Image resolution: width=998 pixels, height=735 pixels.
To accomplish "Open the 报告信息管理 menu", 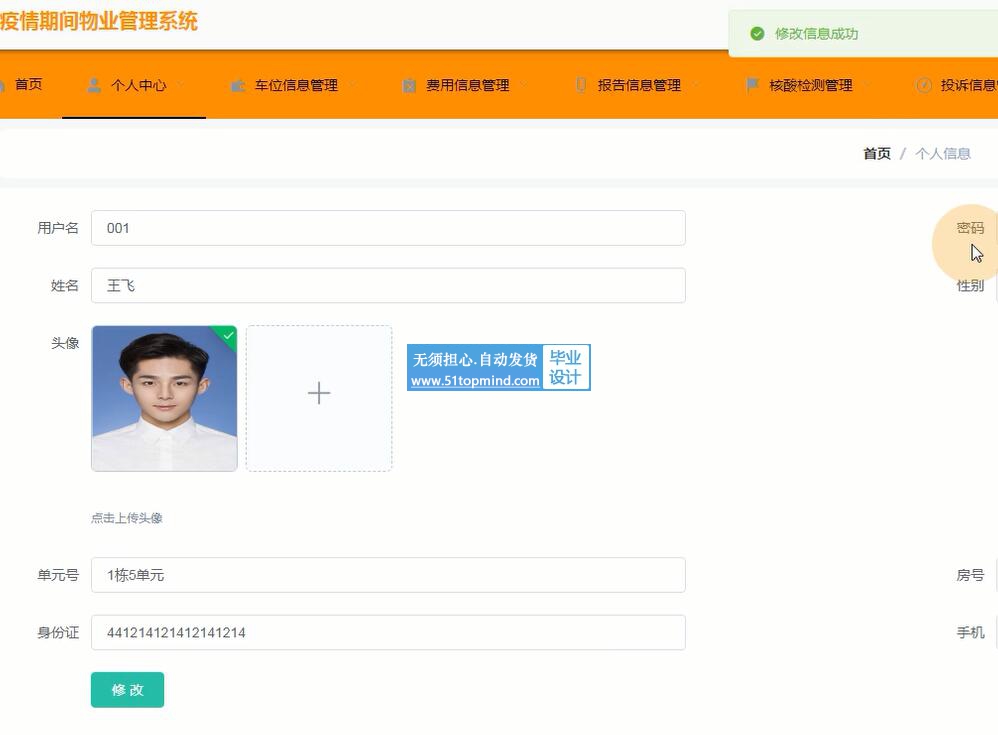I will coord(639,85).
